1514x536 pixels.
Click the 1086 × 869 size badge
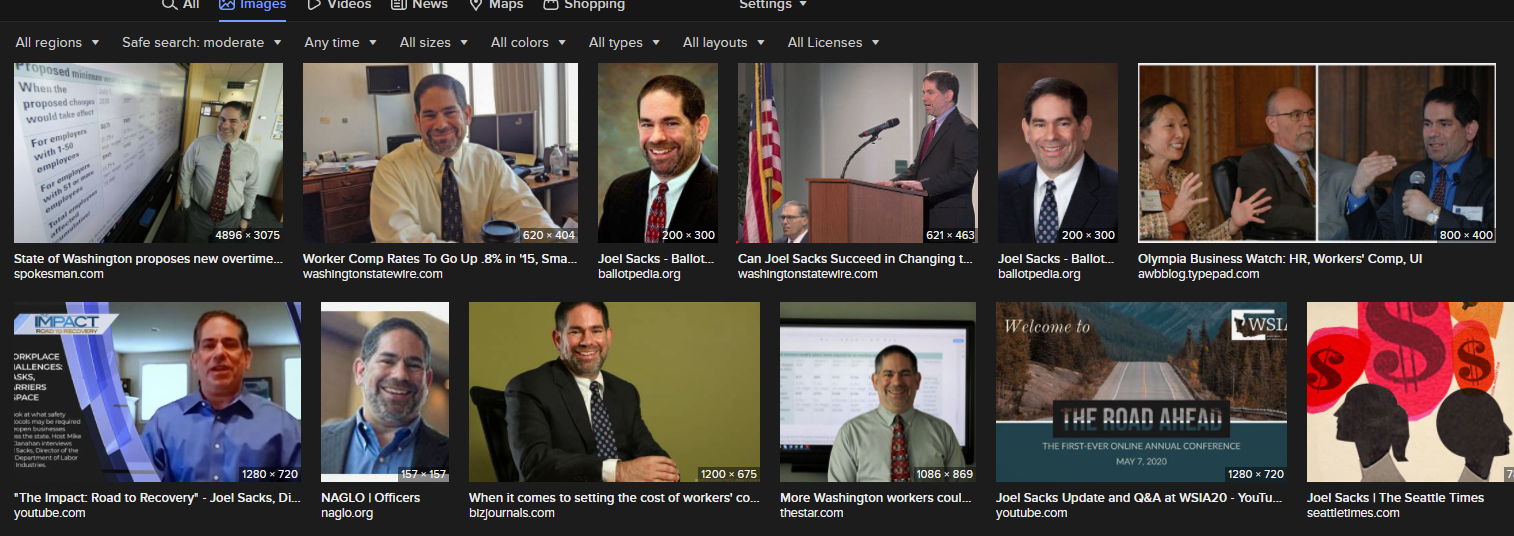[x=944, y=475]
